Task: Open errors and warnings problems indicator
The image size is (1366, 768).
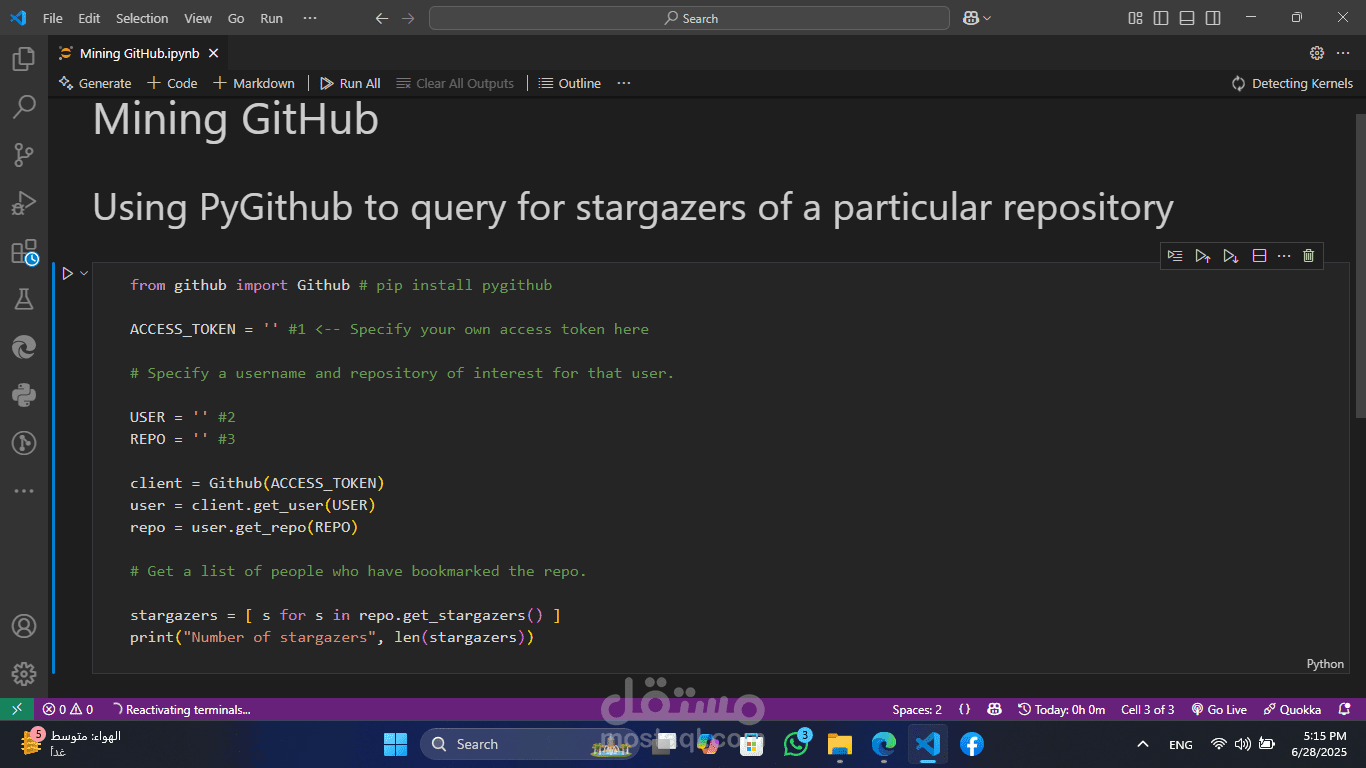Action: [68, 709]
